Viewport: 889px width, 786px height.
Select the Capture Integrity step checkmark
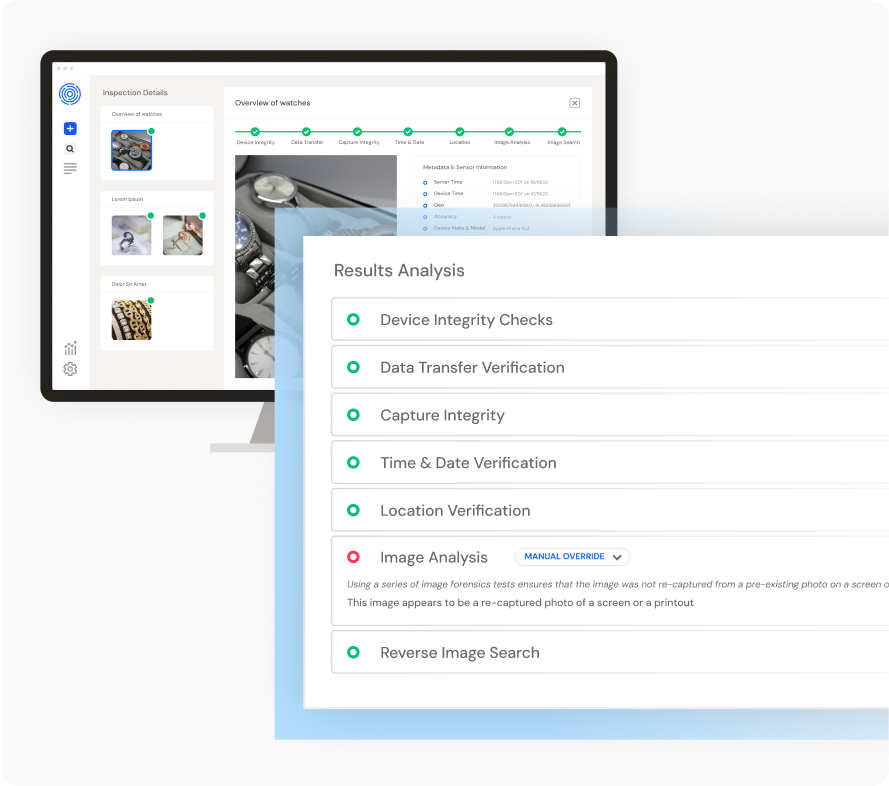[357, 132]
